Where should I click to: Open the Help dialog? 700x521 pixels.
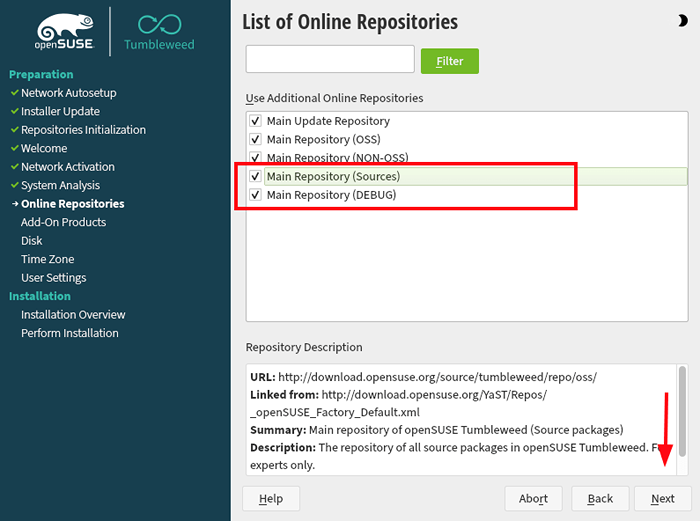point(271,498)
